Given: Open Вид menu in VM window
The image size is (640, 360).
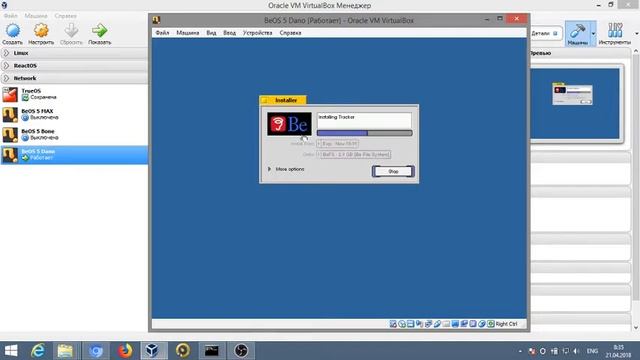Looking at the screenshot, I should click(211, 33).
